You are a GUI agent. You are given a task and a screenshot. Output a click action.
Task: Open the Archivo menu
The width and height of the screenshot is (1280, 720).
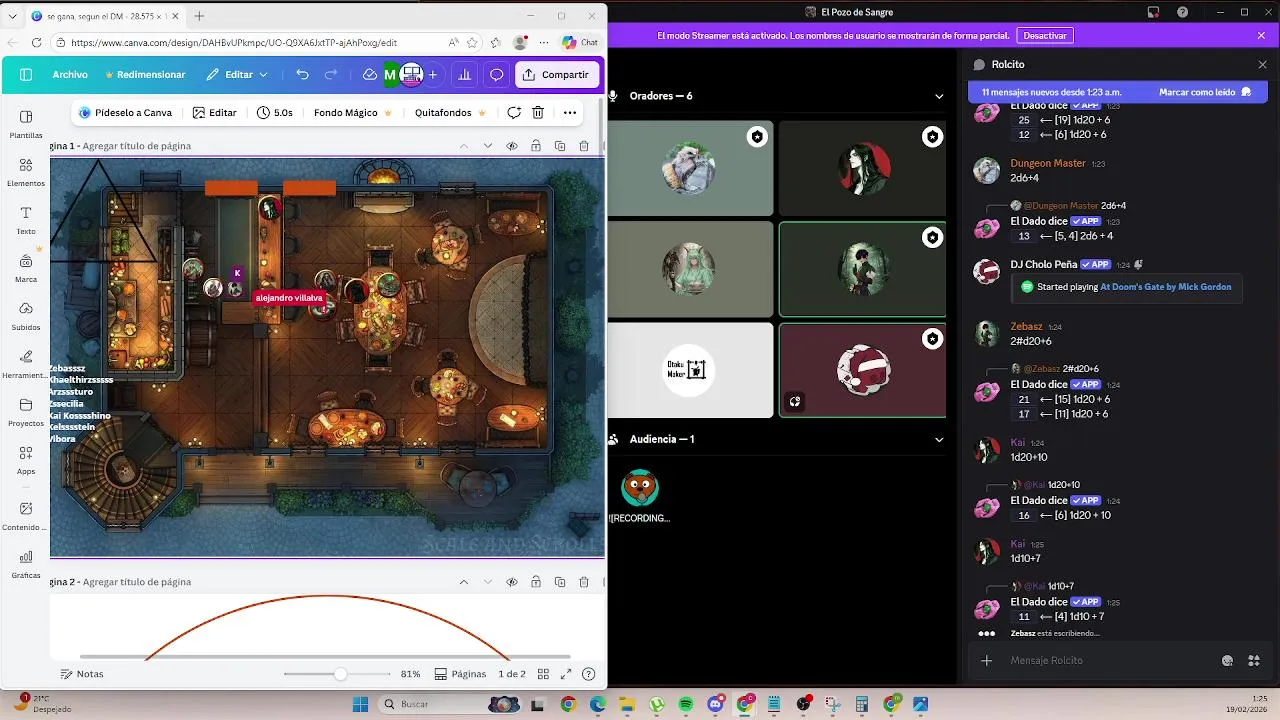(x=70, y=75)
